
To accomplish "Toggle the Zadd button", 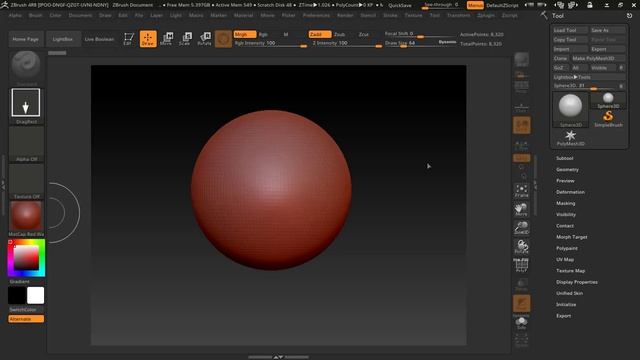I will click(320, 34).
